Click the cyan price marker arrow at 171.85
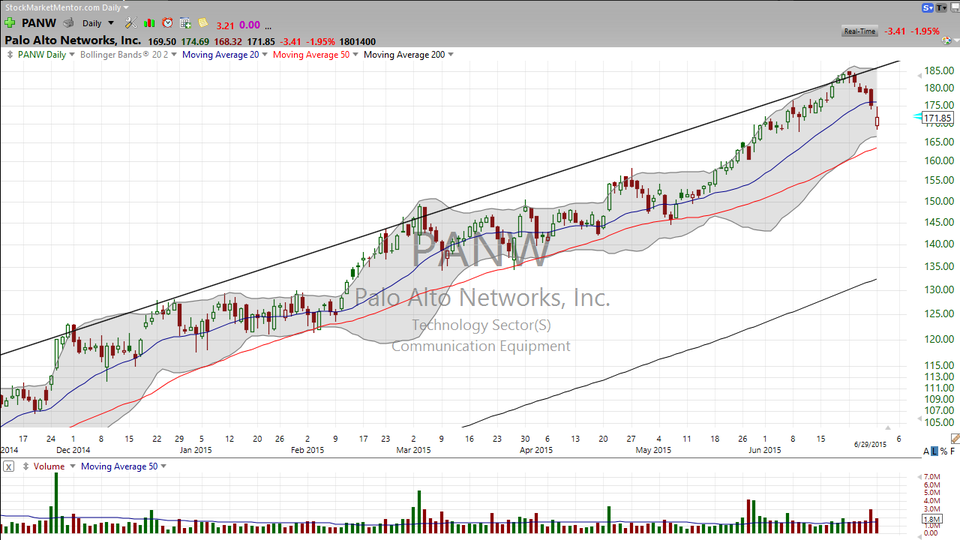 pyautogui.click(x=918, y=116)
